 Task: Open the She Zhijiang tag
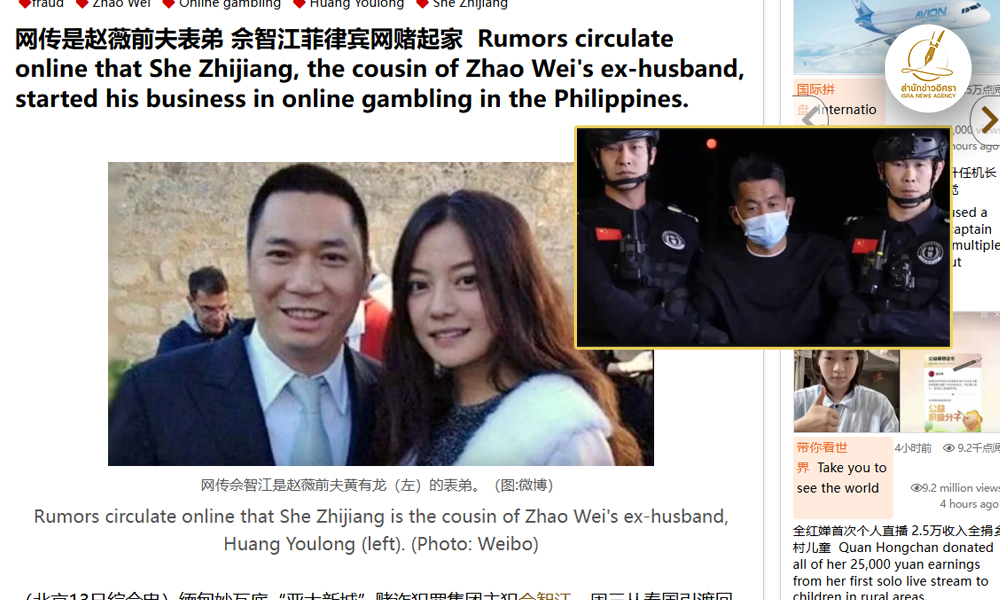point(470,4)
